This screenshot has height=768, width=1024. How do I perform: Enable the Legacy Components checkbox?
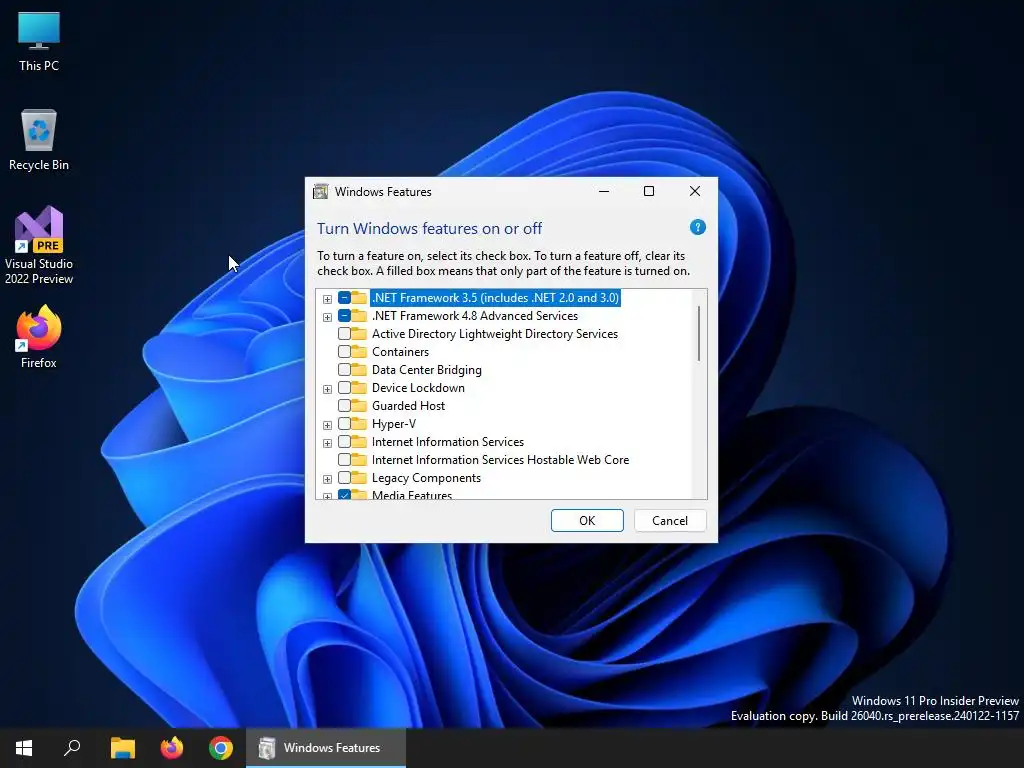(x=344, y=478)
